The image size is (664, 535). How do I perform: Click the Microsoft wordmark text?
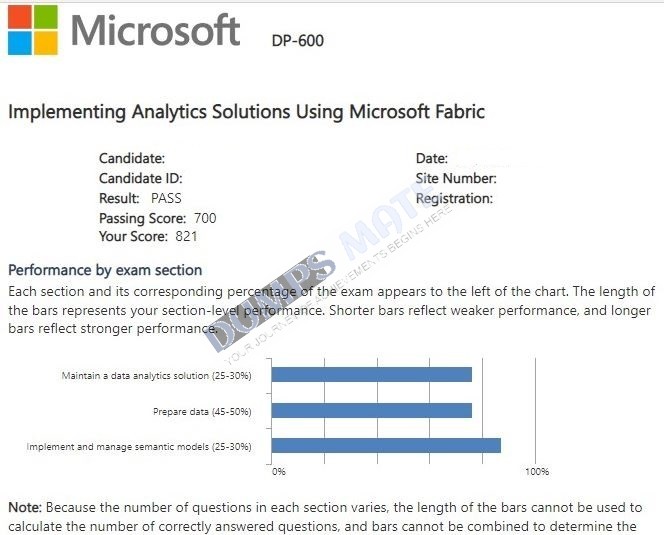(155, 30)
